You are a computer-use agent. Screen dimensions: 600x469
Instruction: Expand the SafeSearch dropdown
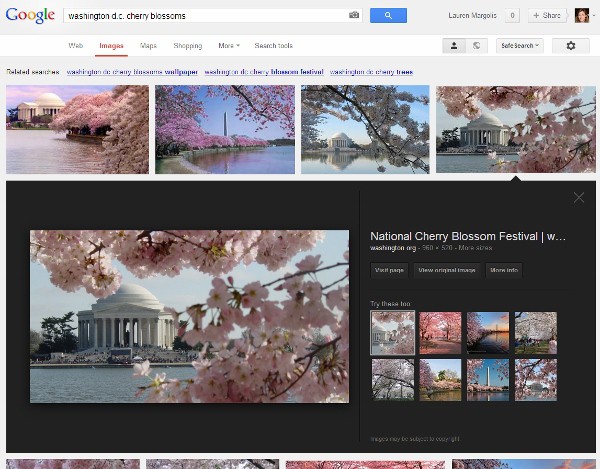click(x=520, y=46)
